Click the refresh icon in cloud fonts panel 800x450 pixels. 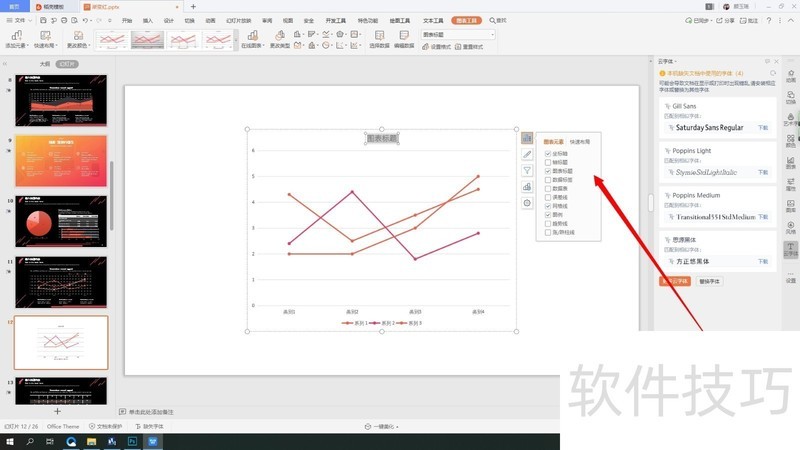(773, 73)
